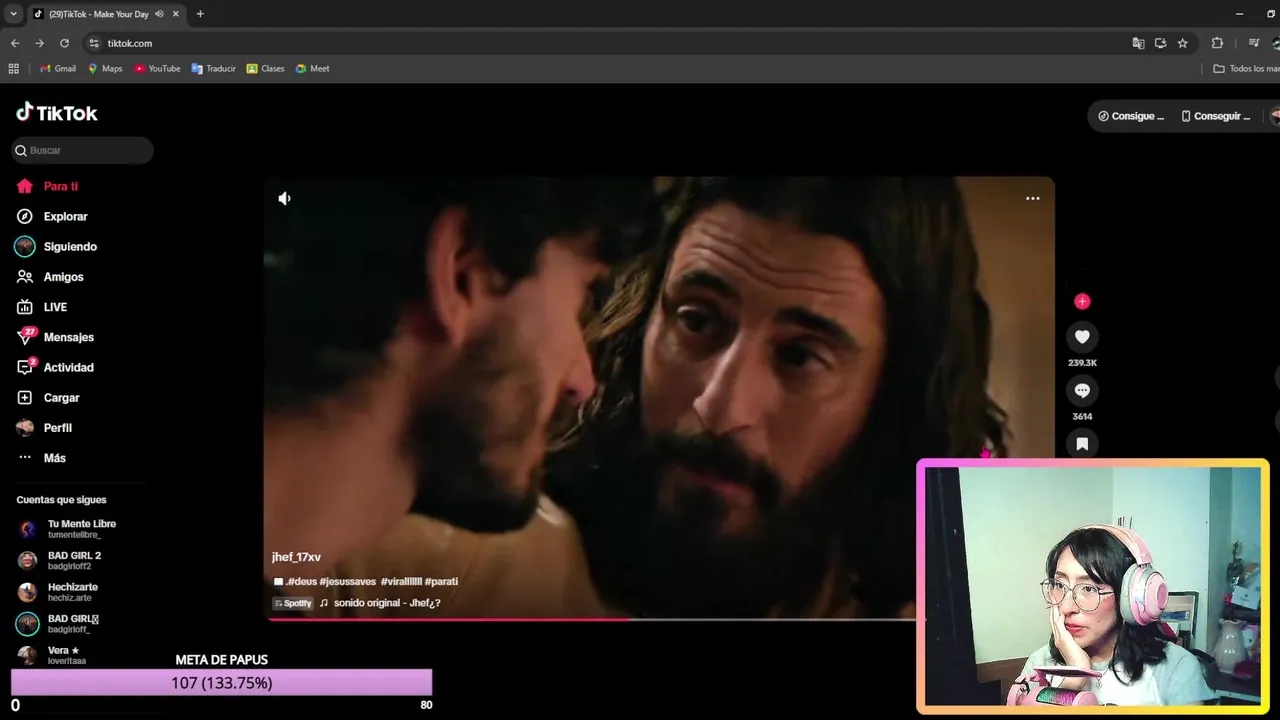Click the Conseguir app button
This screenshot has width=1280, height=720.
(1216, 116)
